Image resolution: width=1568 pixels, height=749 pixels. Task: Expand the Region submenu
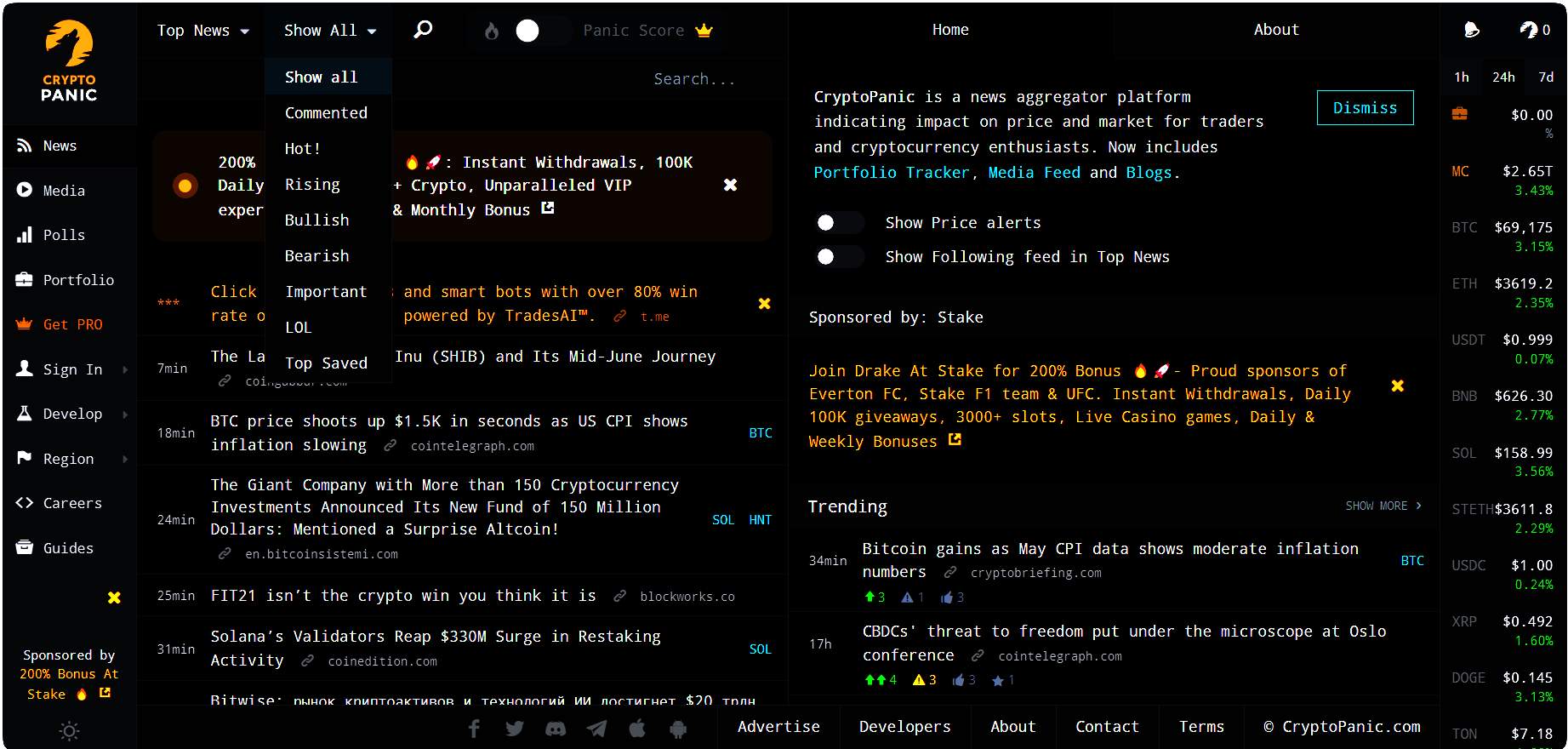coord(125,459)
